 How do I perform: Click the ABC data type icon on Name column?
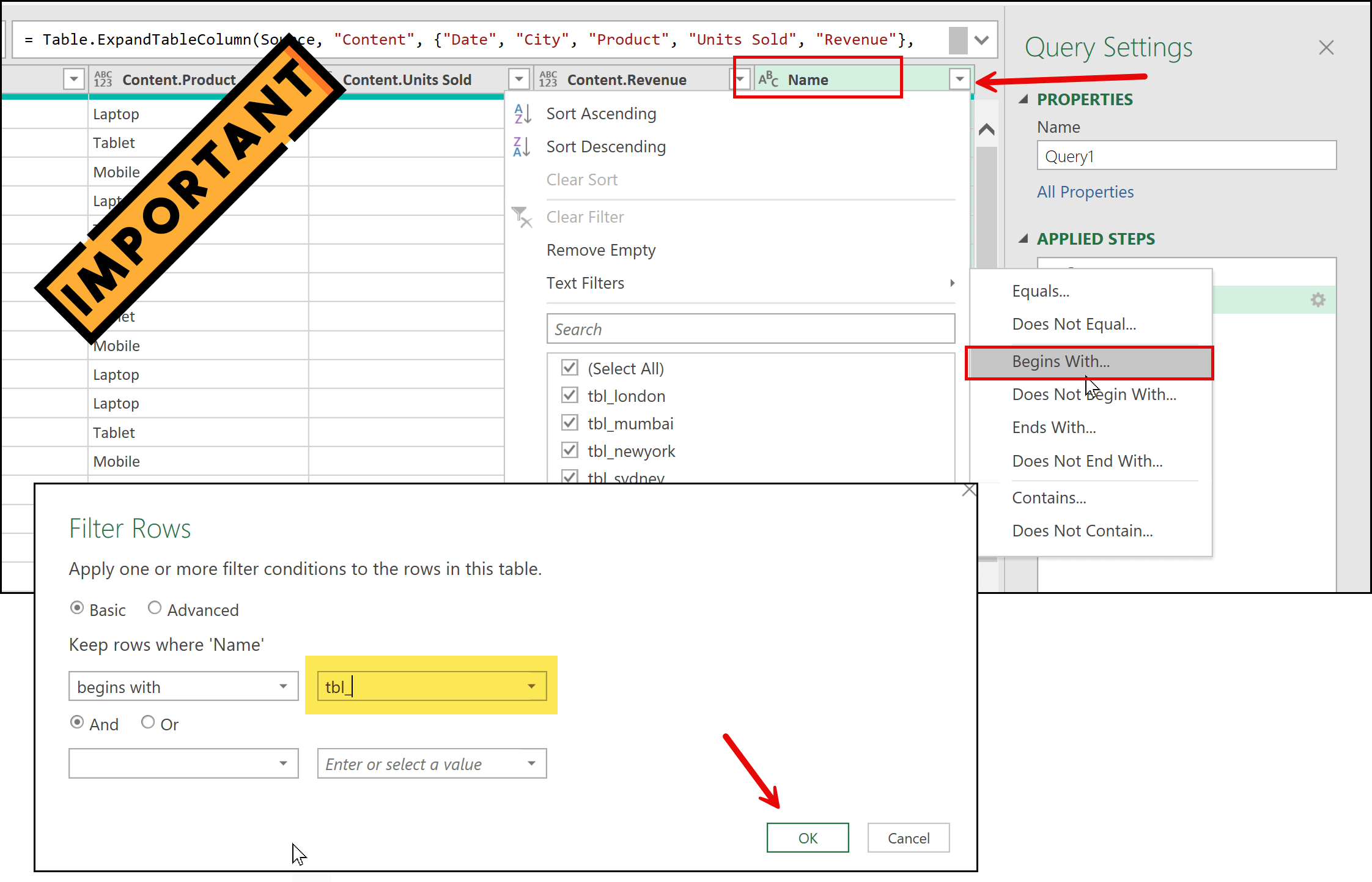[768, 80]
